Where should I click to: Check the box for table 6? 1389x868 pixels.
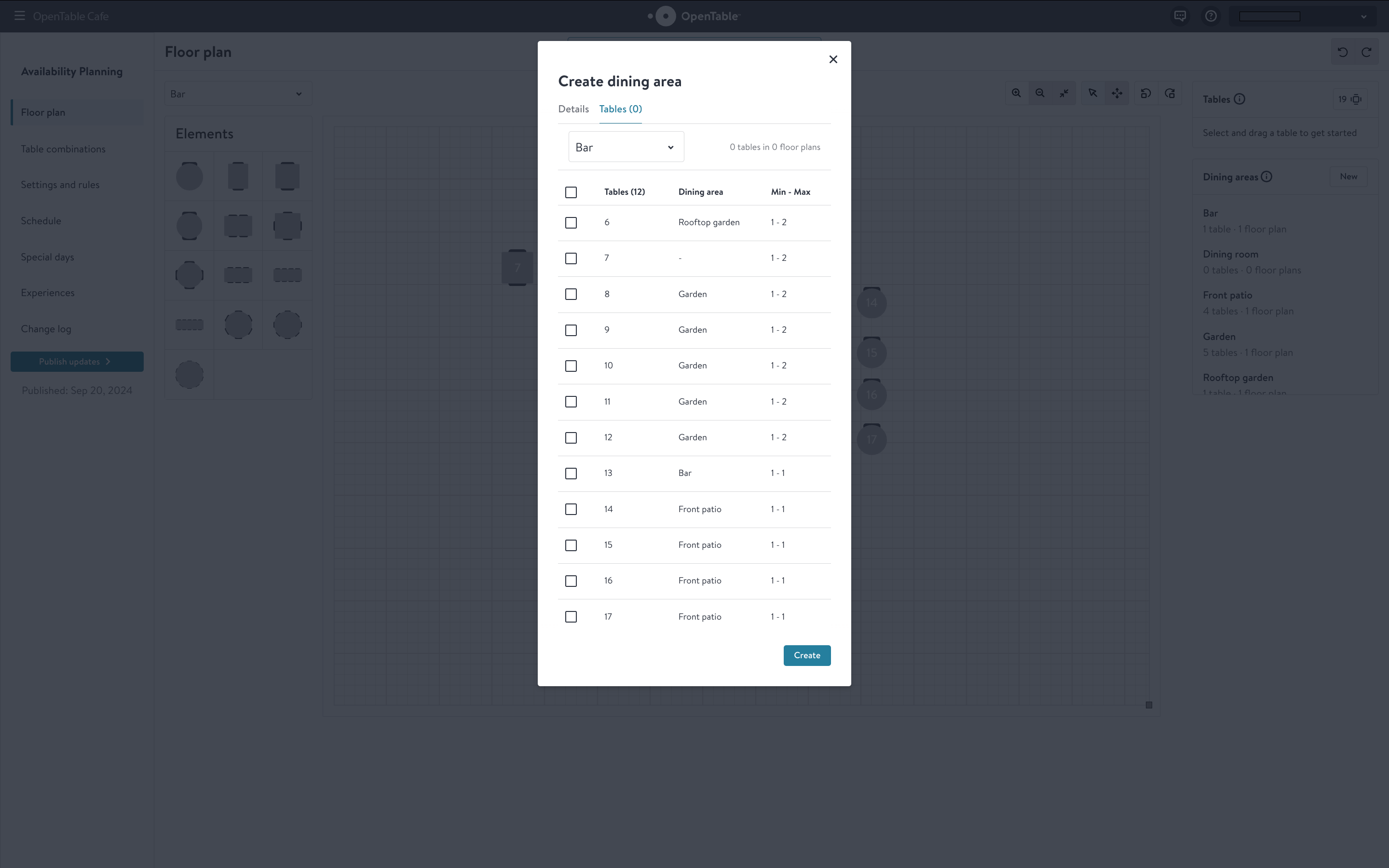point(571,223)
